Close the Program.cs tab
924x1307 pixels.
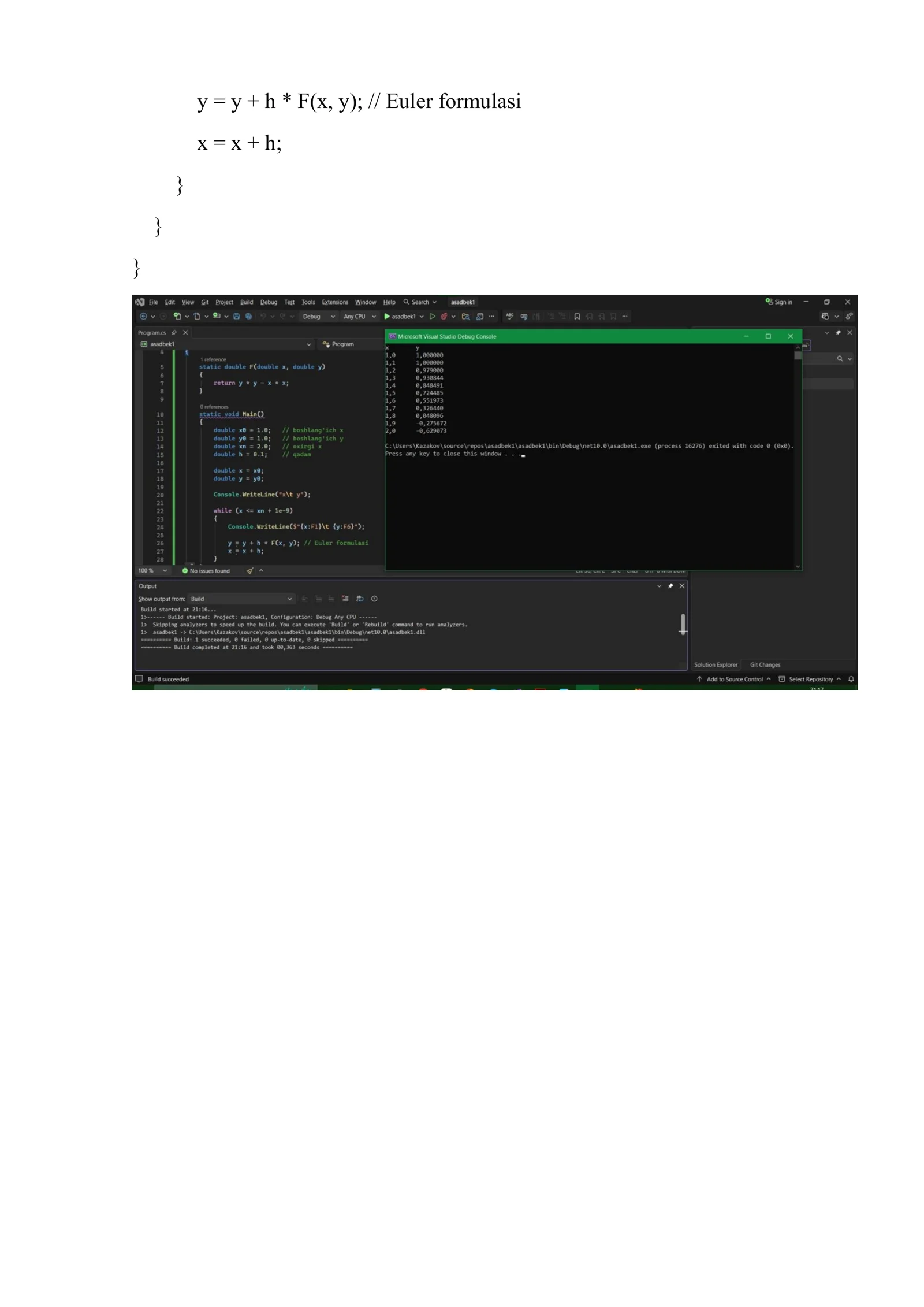185,333
